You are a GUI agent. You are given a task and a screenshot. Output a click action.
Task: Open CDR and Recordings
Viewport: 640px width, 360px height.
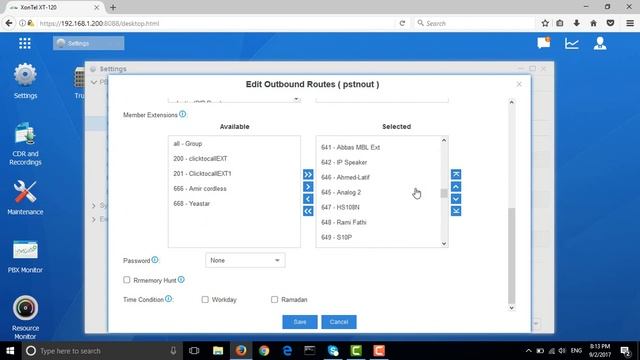point(25,144)
